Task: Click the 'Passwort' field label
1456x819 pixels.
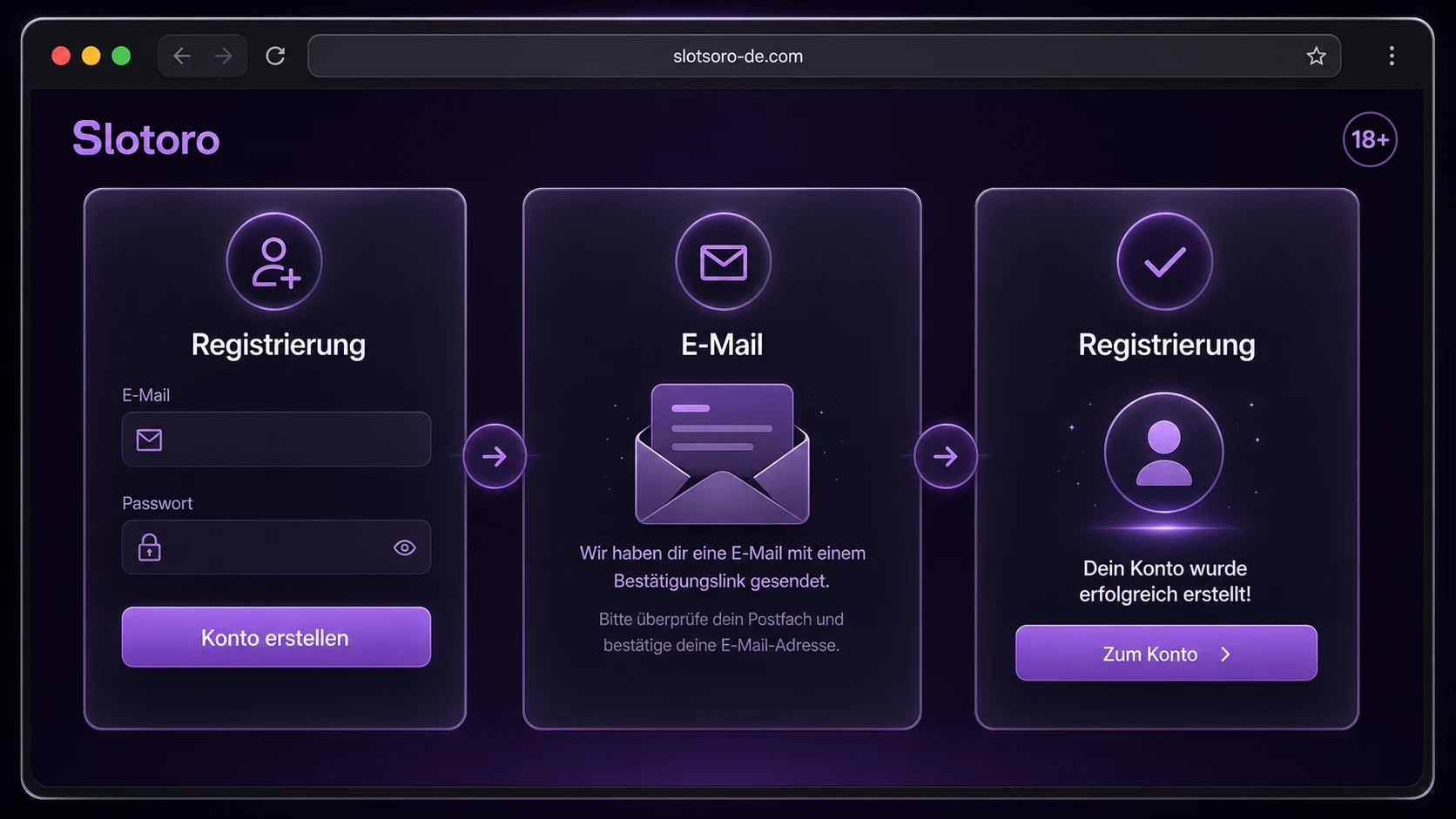Action: (x=158, y=503)
